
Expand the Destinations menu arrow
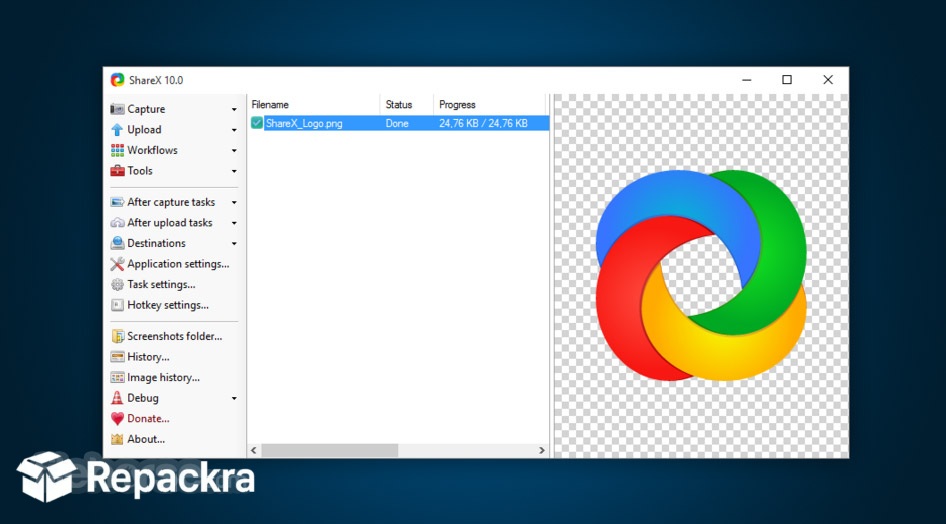pos(234,244)
